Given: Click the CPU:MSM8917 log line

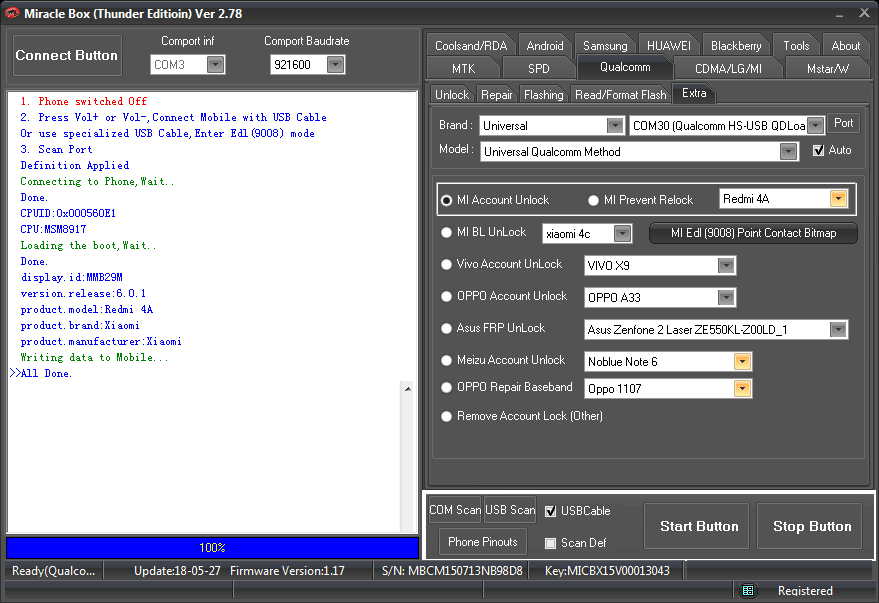Looking at the screenshot, I should (53, 229).
